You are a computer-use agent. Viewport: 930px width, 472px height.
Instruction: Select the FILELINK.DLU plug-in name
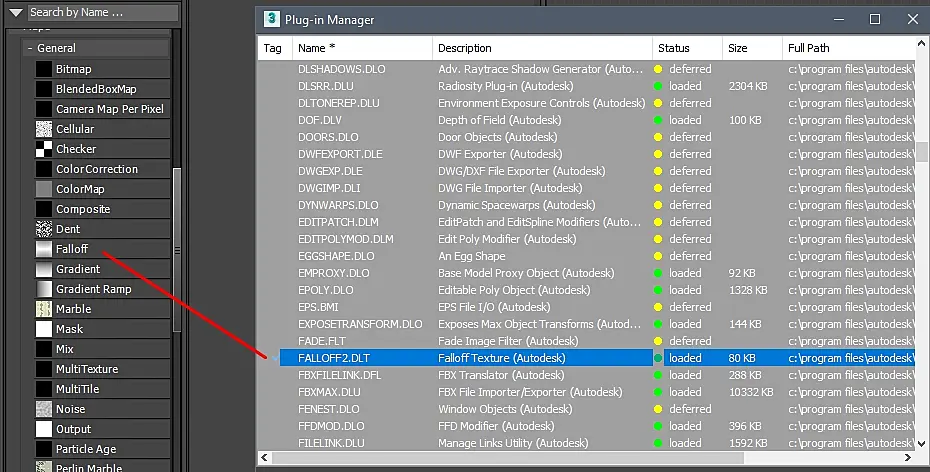coord(331,443)
